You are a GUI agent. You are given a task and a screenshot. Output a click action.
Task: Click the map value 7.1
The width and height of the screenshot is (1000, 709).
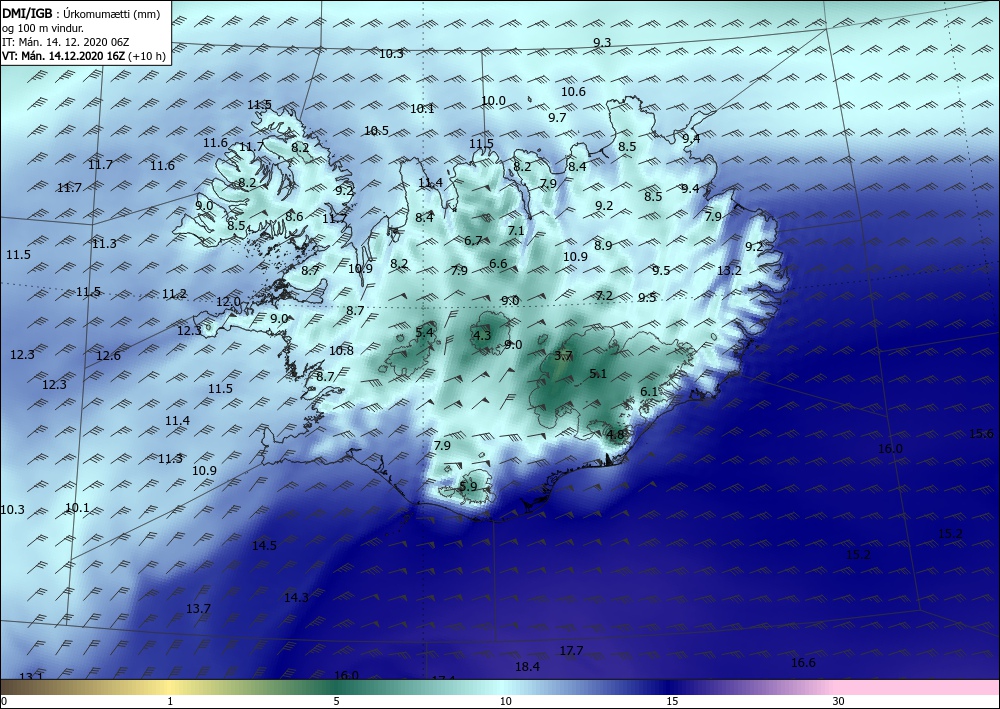pyautogui.click(x=516, y=231)
